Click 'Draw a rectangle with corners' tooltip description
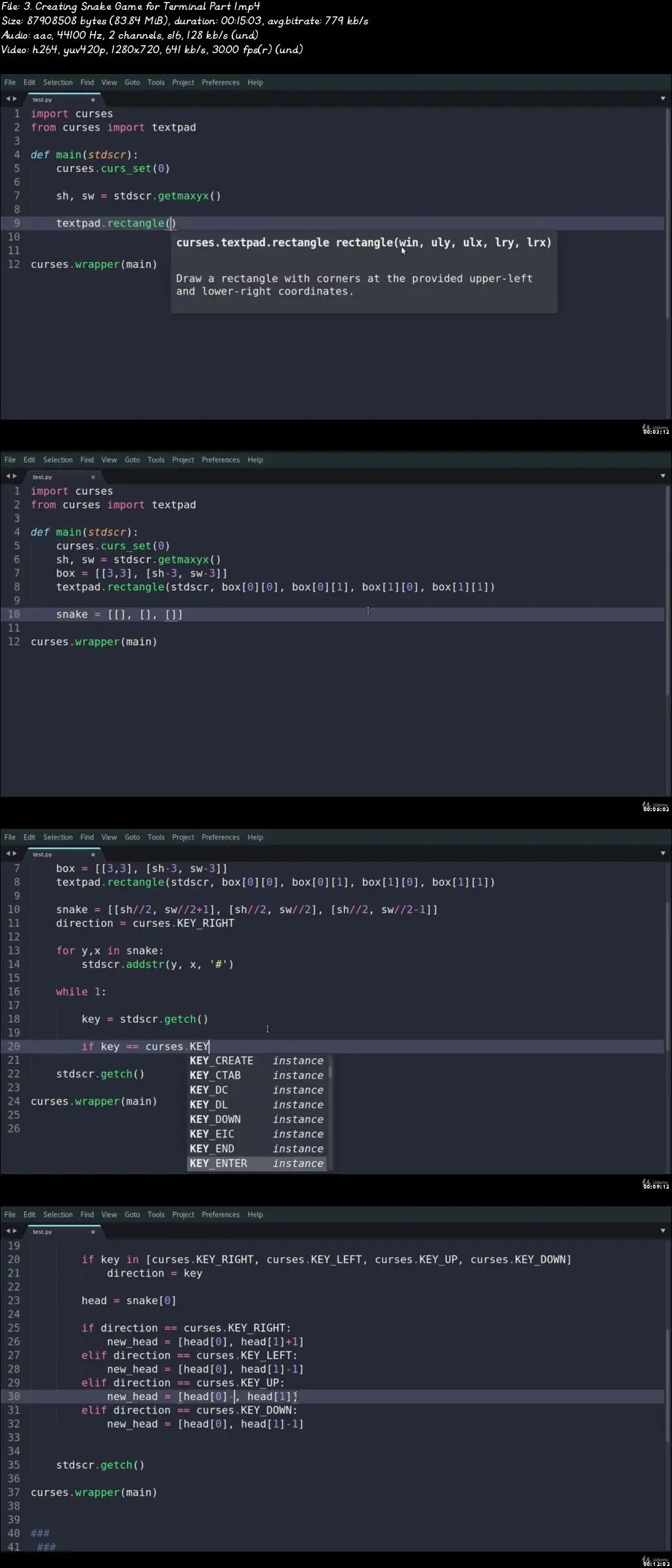The width and height of the screenshot is (672, 1568). [x=354, y=285]
